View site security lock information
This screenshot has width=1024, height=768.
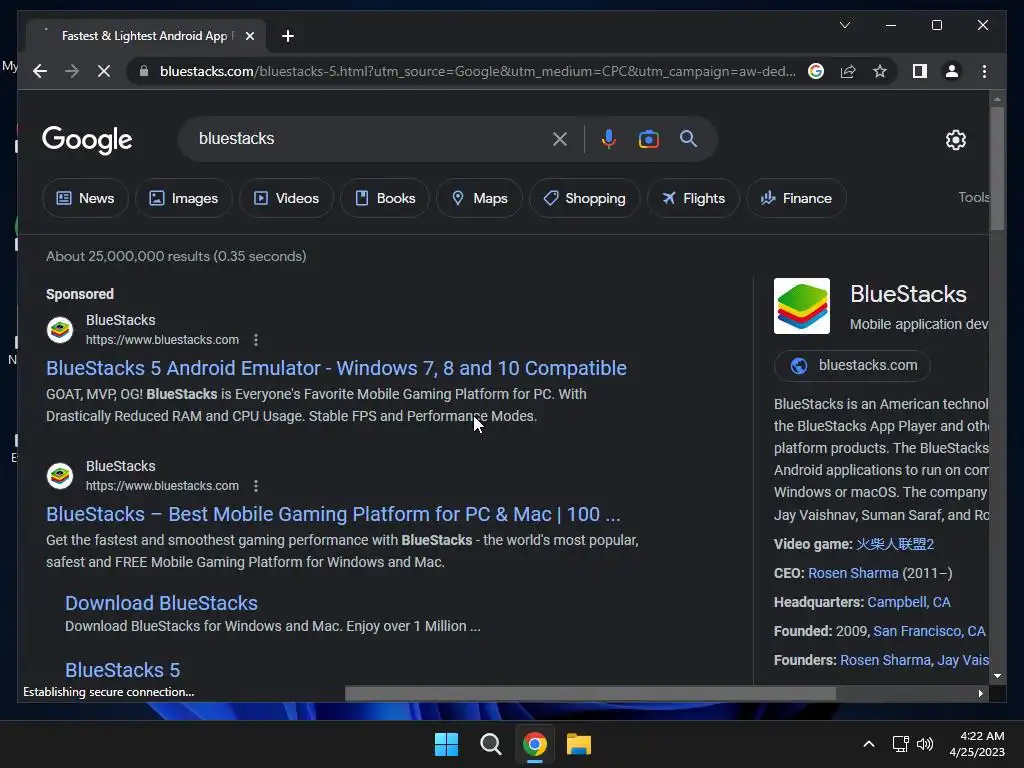(x=144, y=71)
